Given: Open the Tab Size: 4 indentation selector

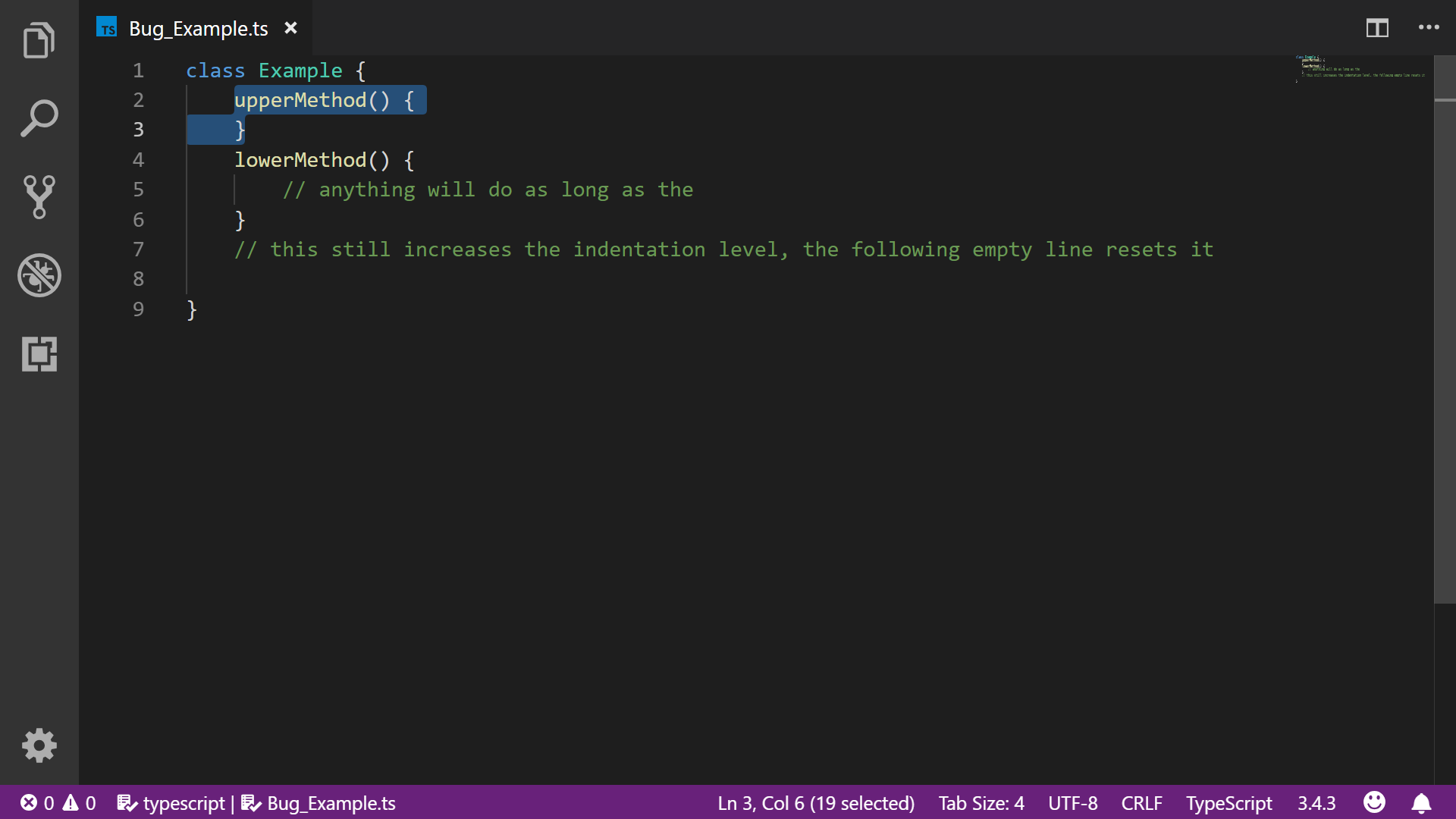Looking at the screenshot, I should (x=981, y=803).
